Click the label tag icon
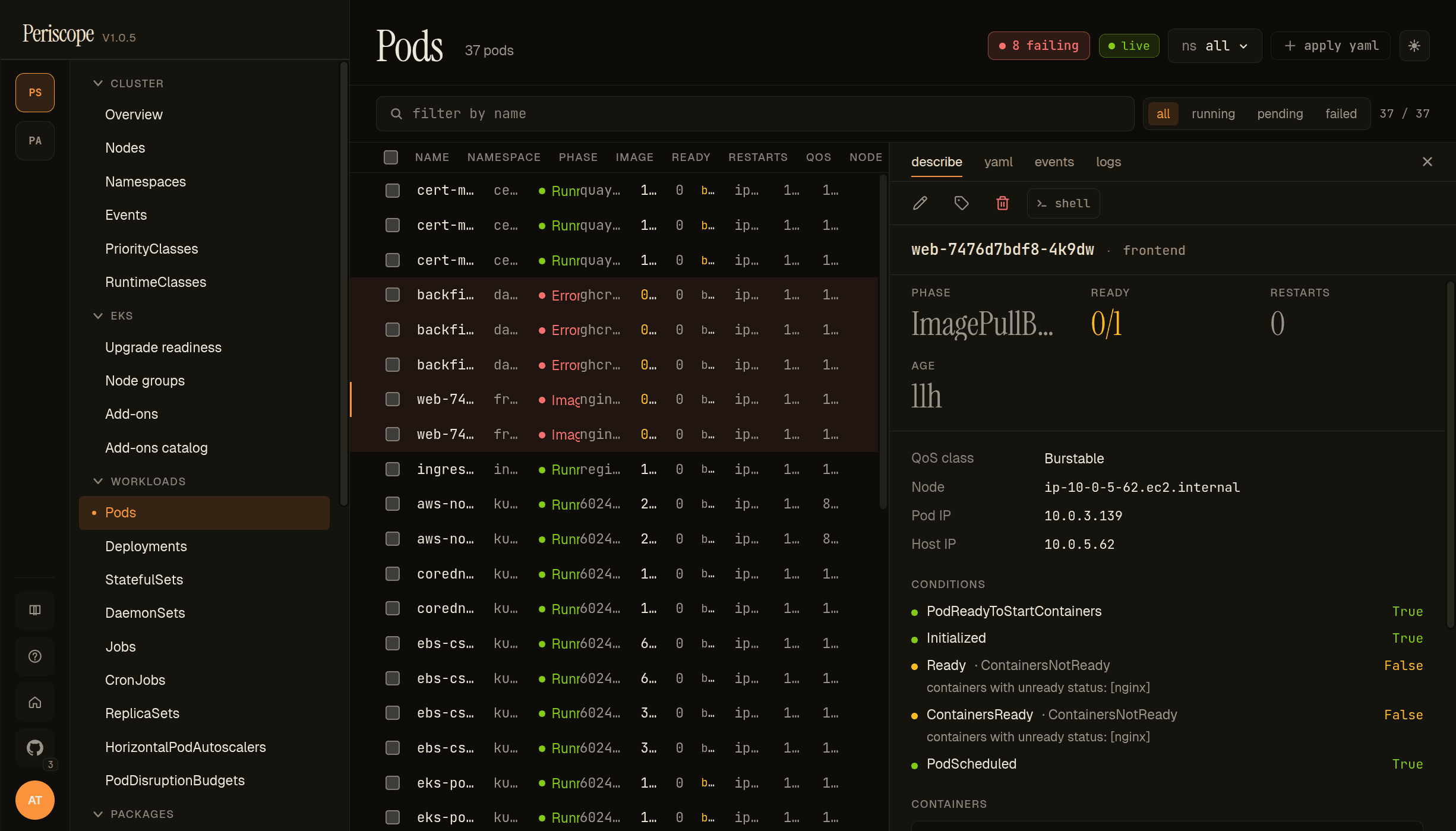The height and width of the screenshot is (831, 1456). click(961, 204)
